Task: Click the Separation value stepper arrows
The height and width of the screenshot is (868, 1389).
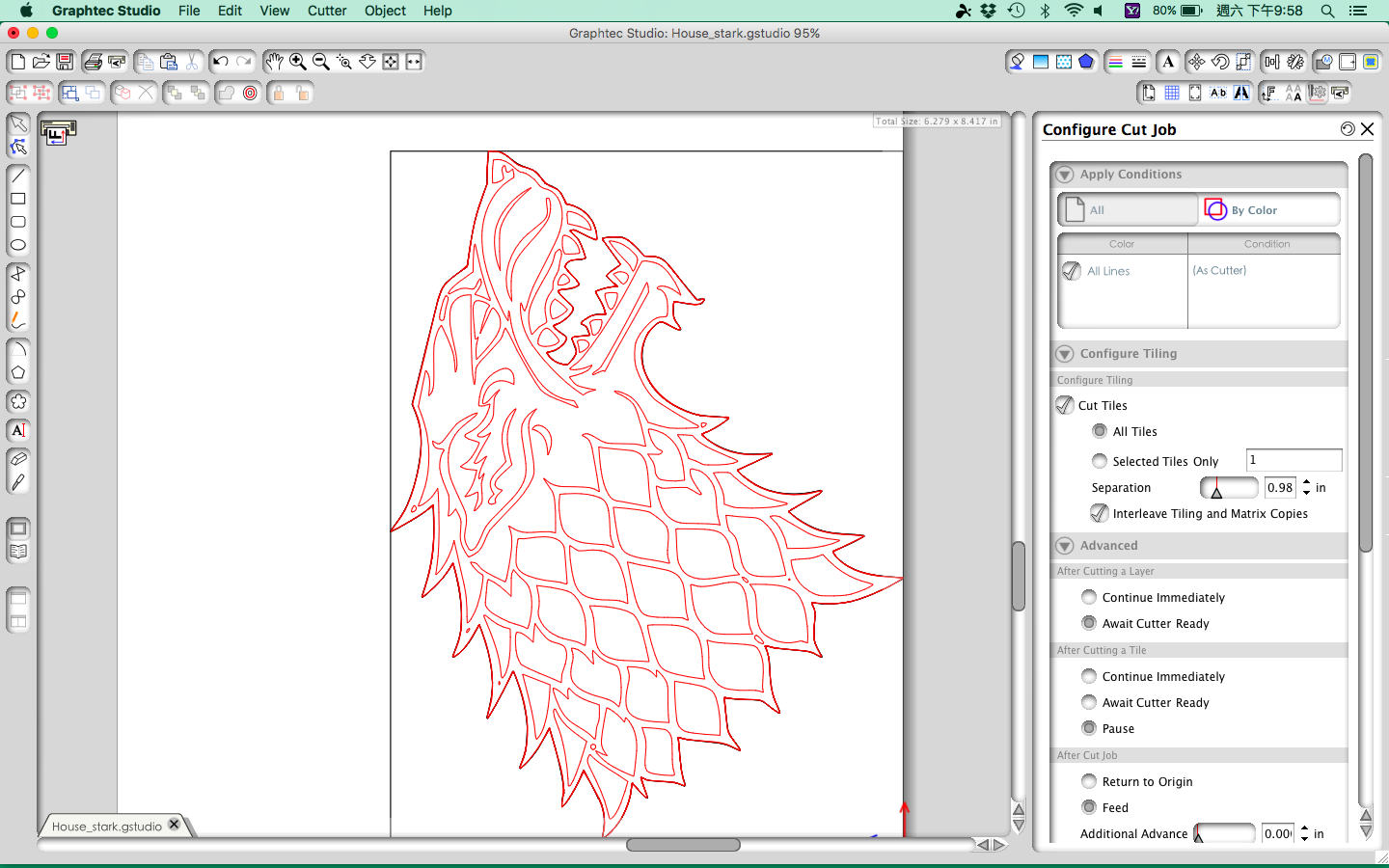Action: tap(1306, 487)
